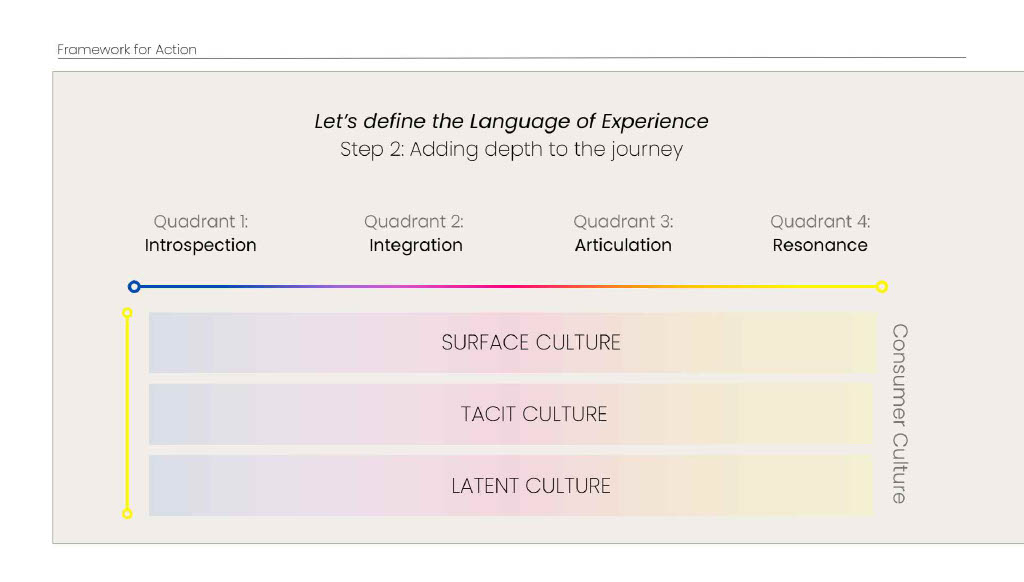The width and height of the screenshot is (1024, 582).
Task: Select the Articulation heading
Action: (623, 245)
